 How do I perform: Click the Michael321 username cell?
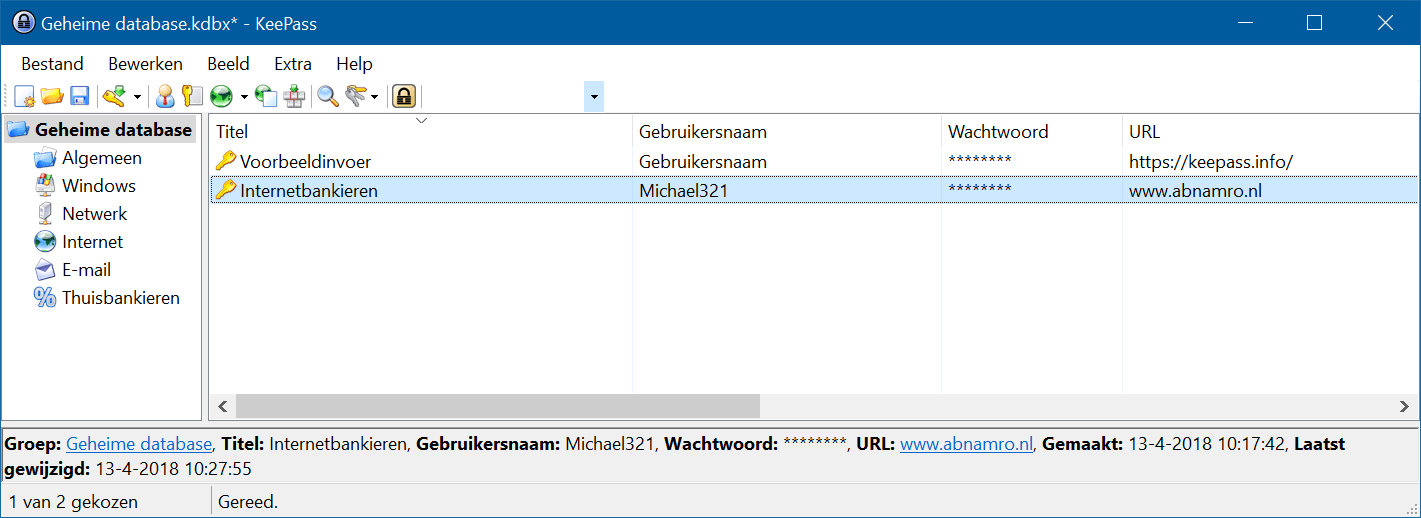click(x=684, y=190)
